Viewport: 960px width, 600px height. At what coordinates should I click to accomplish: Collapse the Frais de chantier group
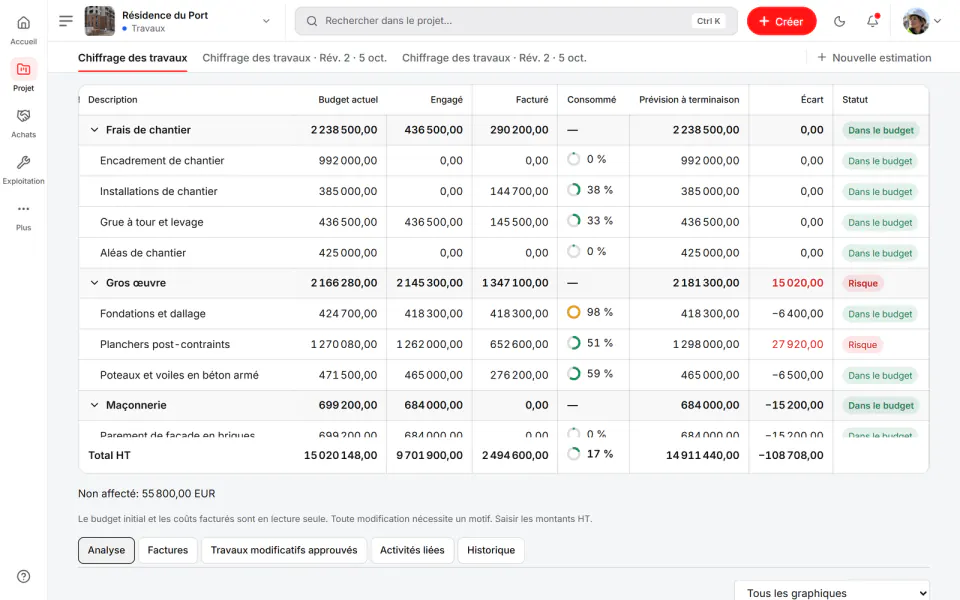[94, 130]
